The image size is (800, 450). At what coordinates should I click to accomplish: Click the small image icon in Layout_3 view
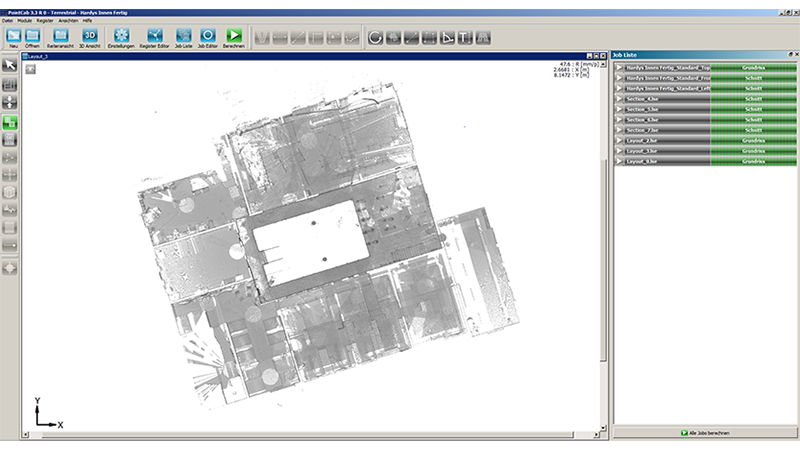[x=31, y=69]
